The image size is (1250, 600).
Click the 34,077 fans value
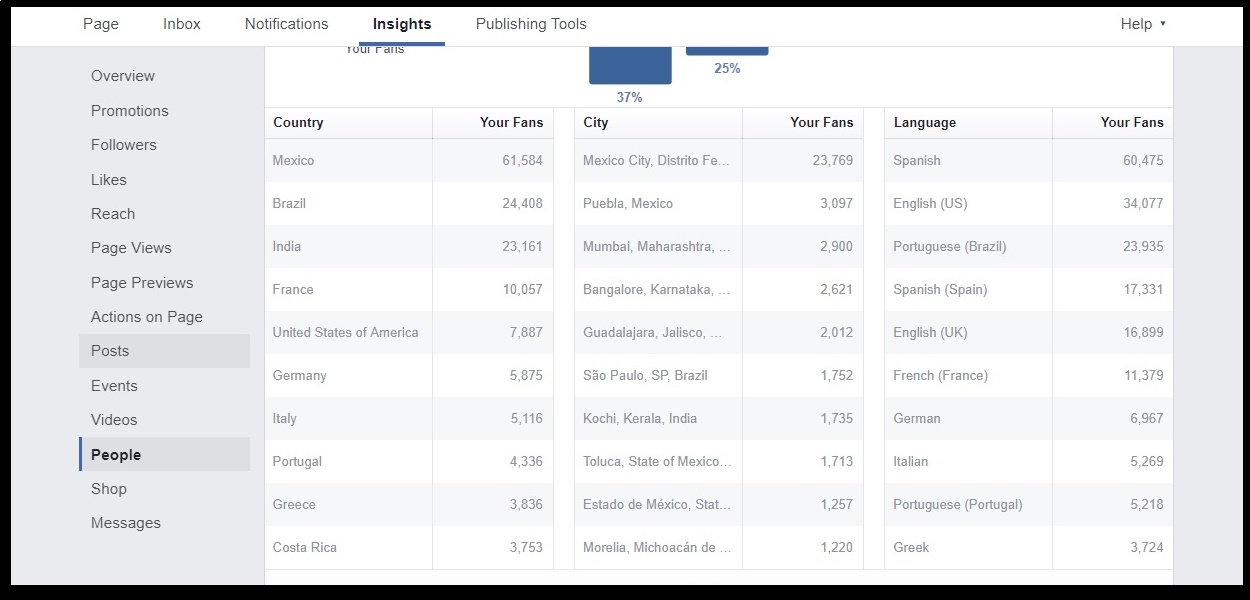pyautogui.click(x=1143, y=203)
